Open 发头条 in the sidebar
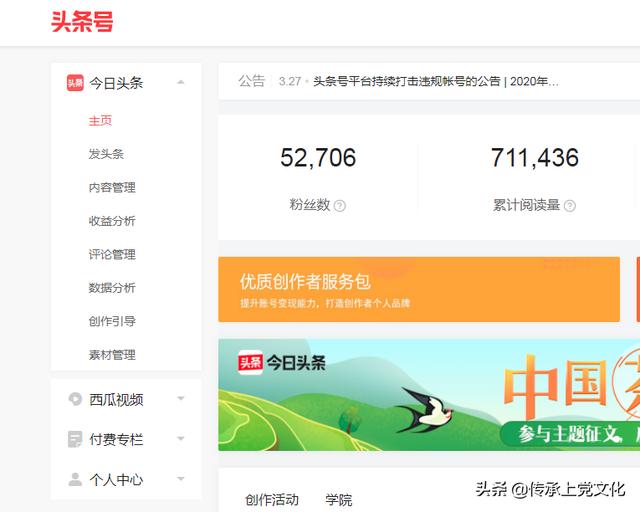640x512 pixels. (x=106, y=154)
